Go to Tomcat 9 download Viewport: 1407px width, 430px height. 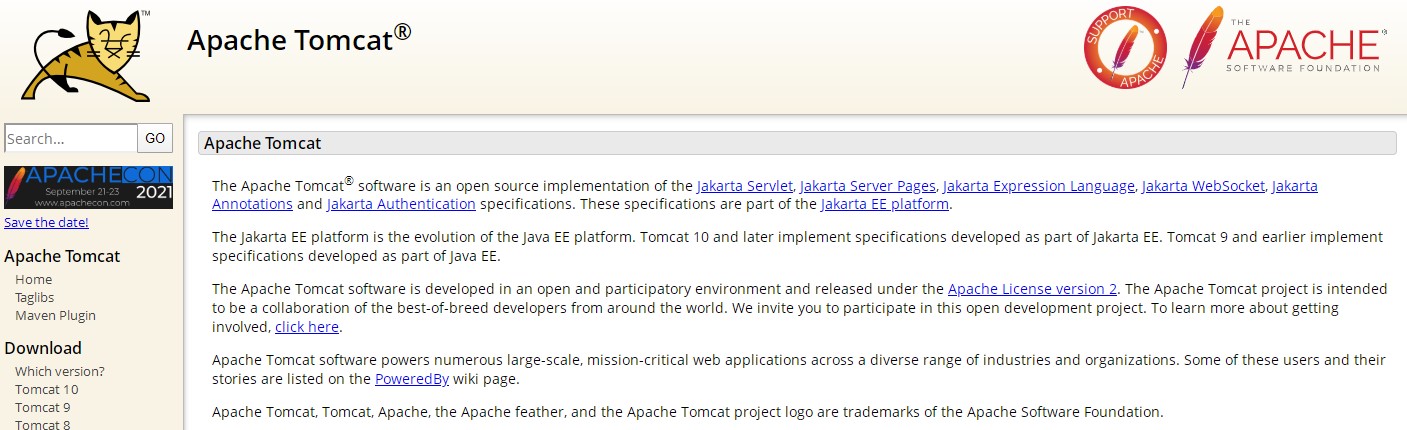click(43, 408)
